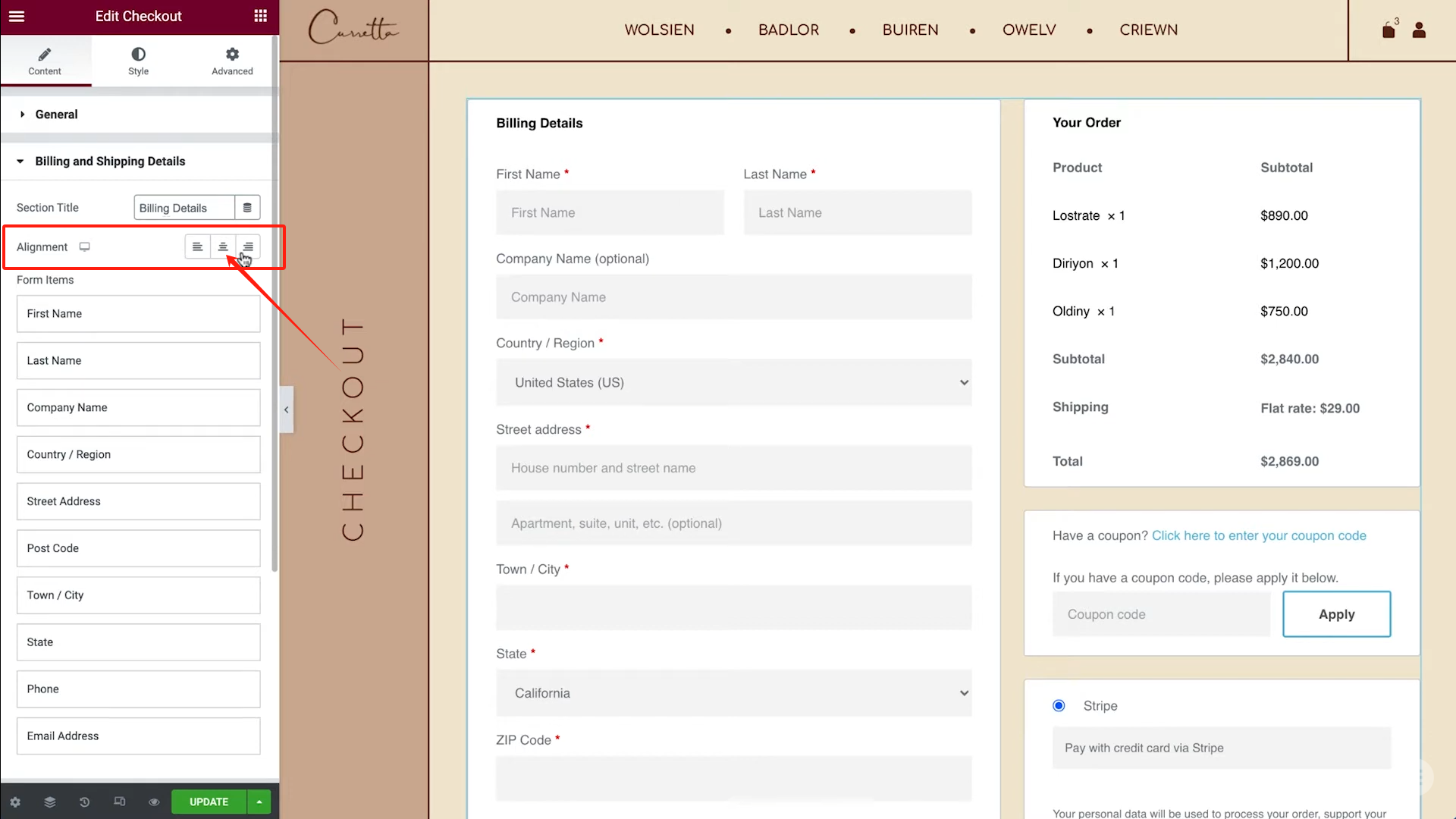This screenshot has width=1456, height=819.
Task: Select the Stripe payment radio button
Action: point(1059,706)
